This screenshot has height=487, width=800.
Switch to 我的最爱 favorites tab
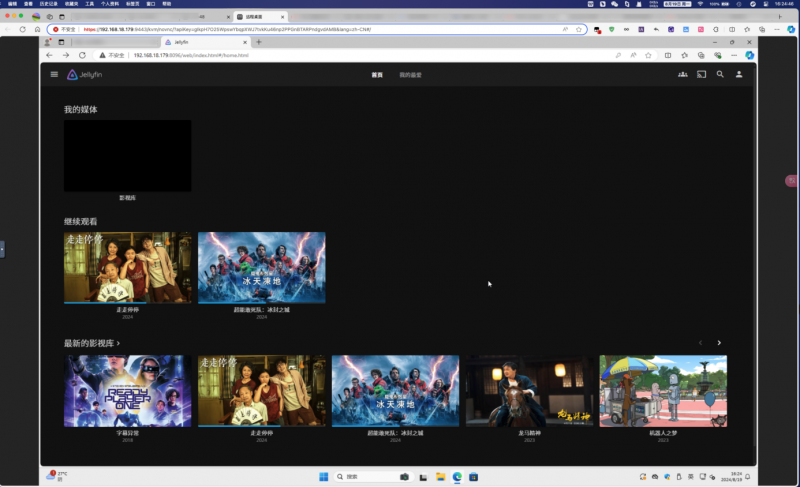(x=411, y=75)
